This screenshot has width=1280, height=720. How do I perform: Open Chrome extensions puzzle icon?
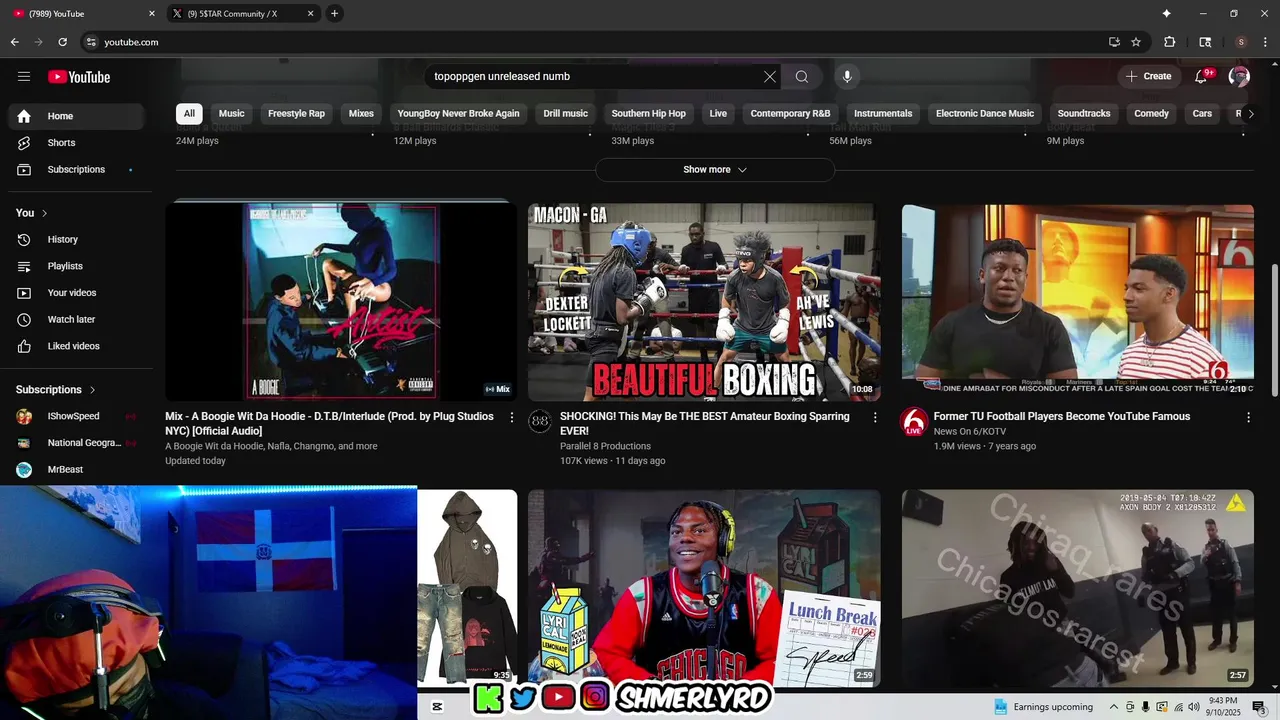click(1169, 42)
